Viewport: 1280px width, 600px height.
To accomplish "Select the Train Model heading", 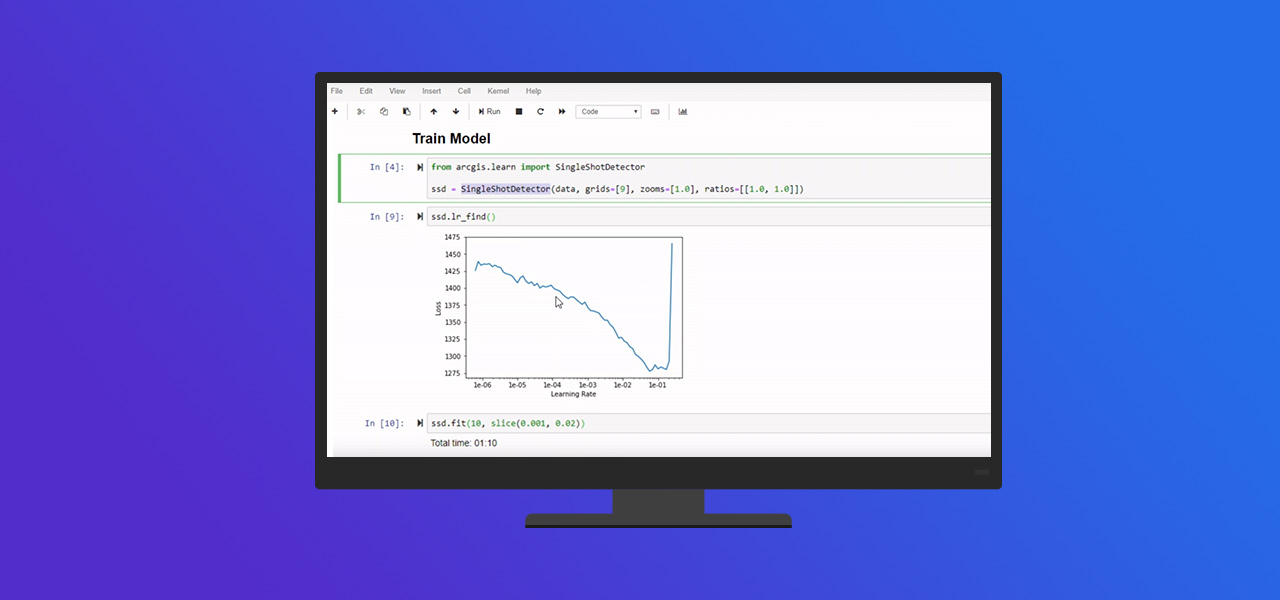I will (451, 139).
